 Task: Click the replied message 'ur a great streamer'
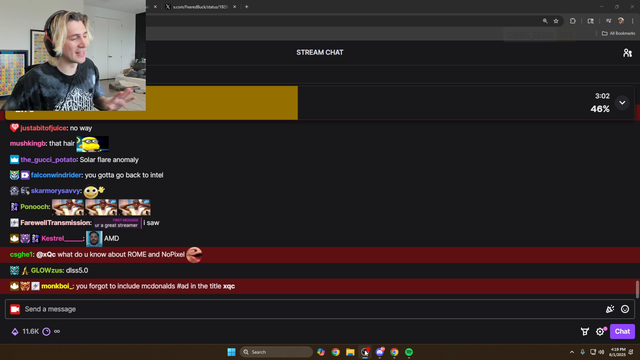coord(117,223)
